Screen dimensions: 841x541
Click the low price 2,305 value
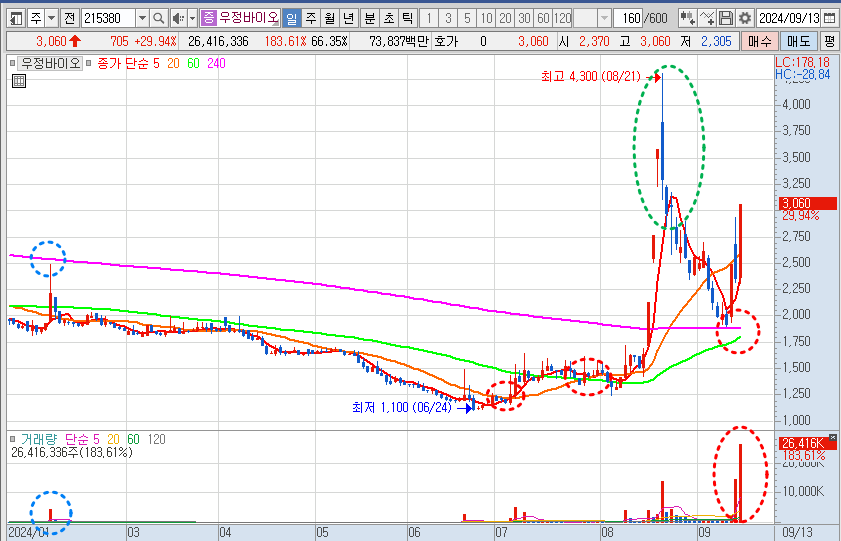click(x=716, y=41)
